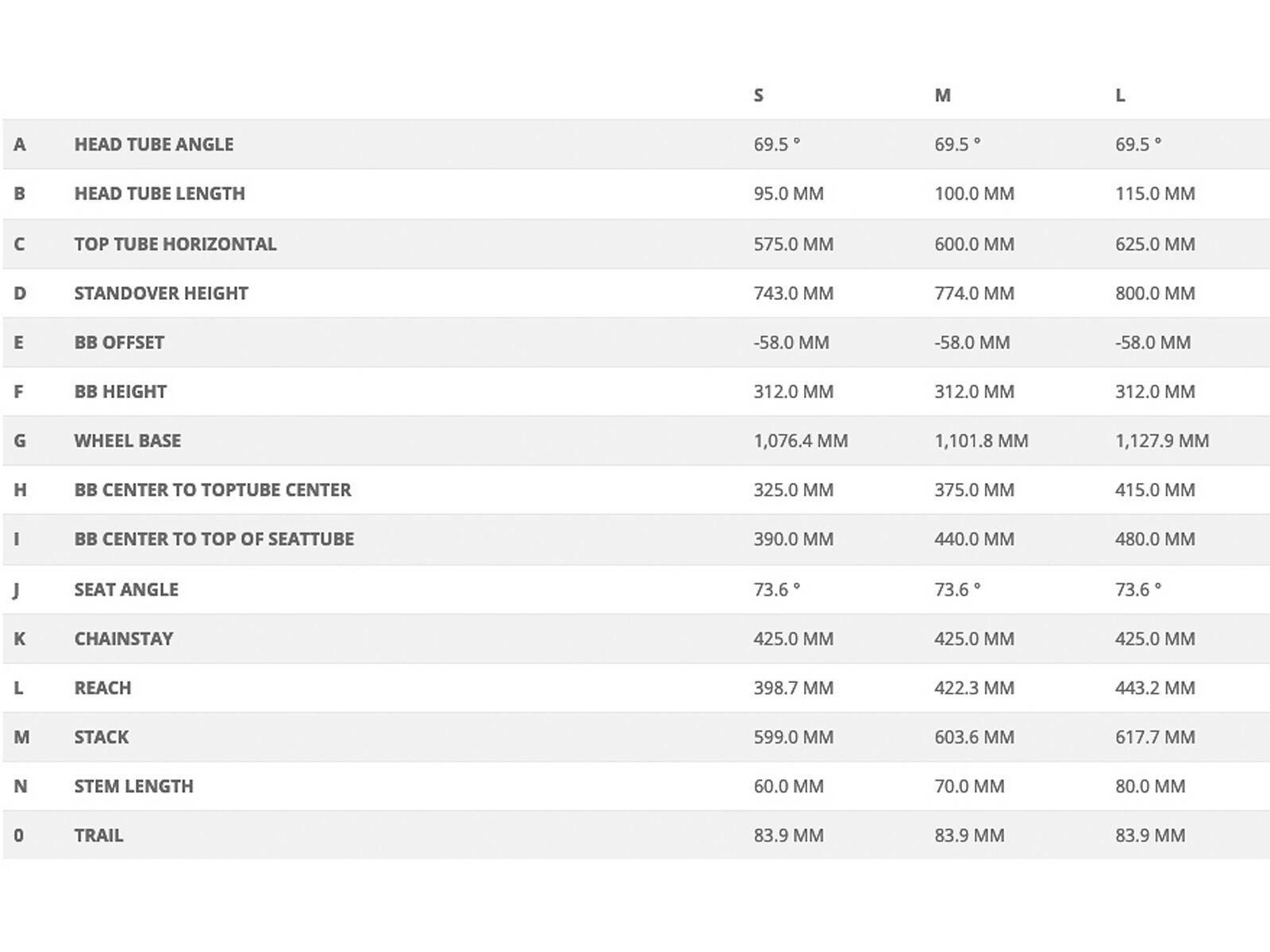The image size is (1270, 952).
Task: Click the STANDOVER HEIGHT row label
Action: pos(161,294)
